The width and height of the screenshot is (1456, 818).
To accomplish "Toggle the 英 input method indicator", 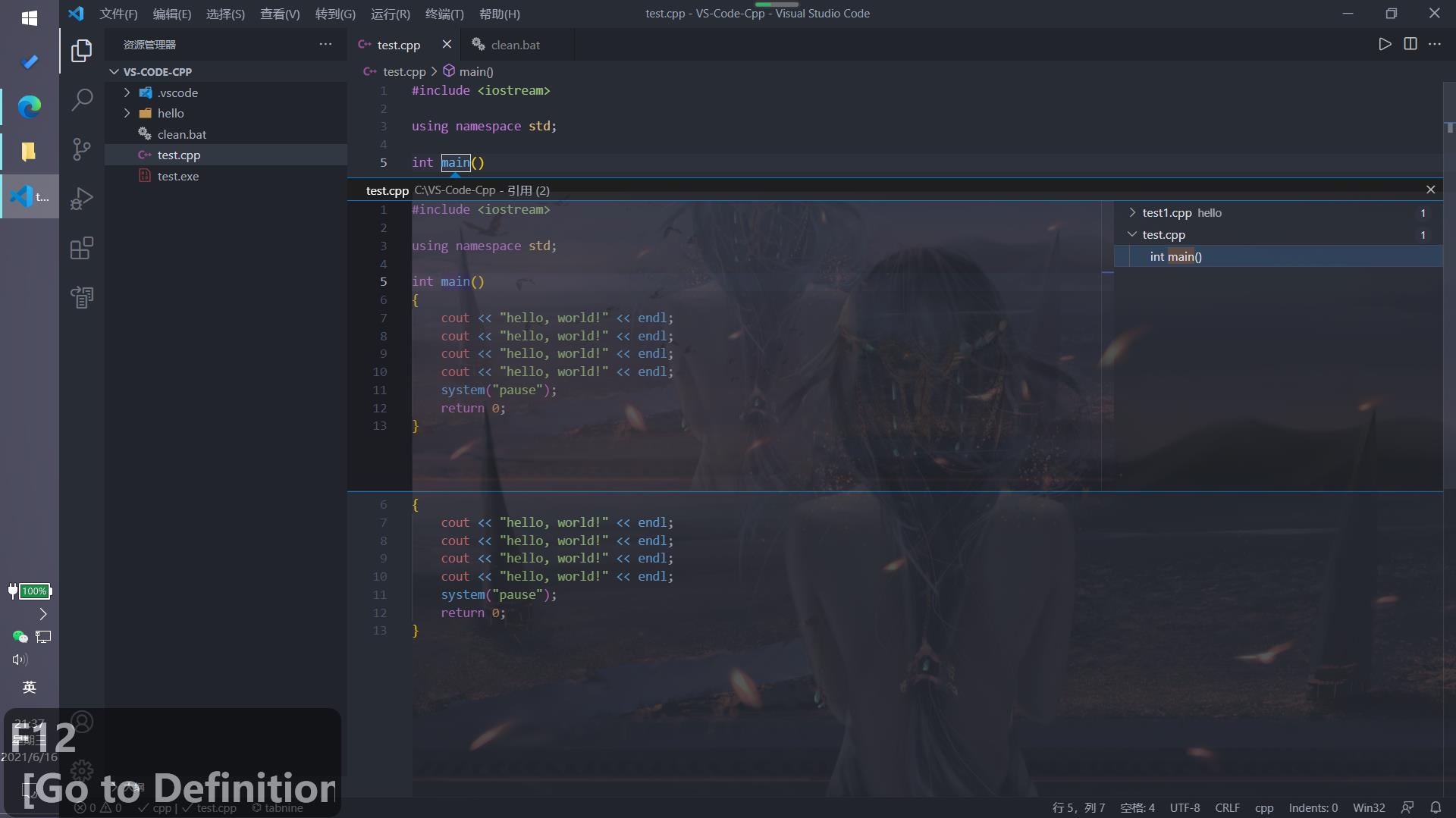I will tap(30, 687).
